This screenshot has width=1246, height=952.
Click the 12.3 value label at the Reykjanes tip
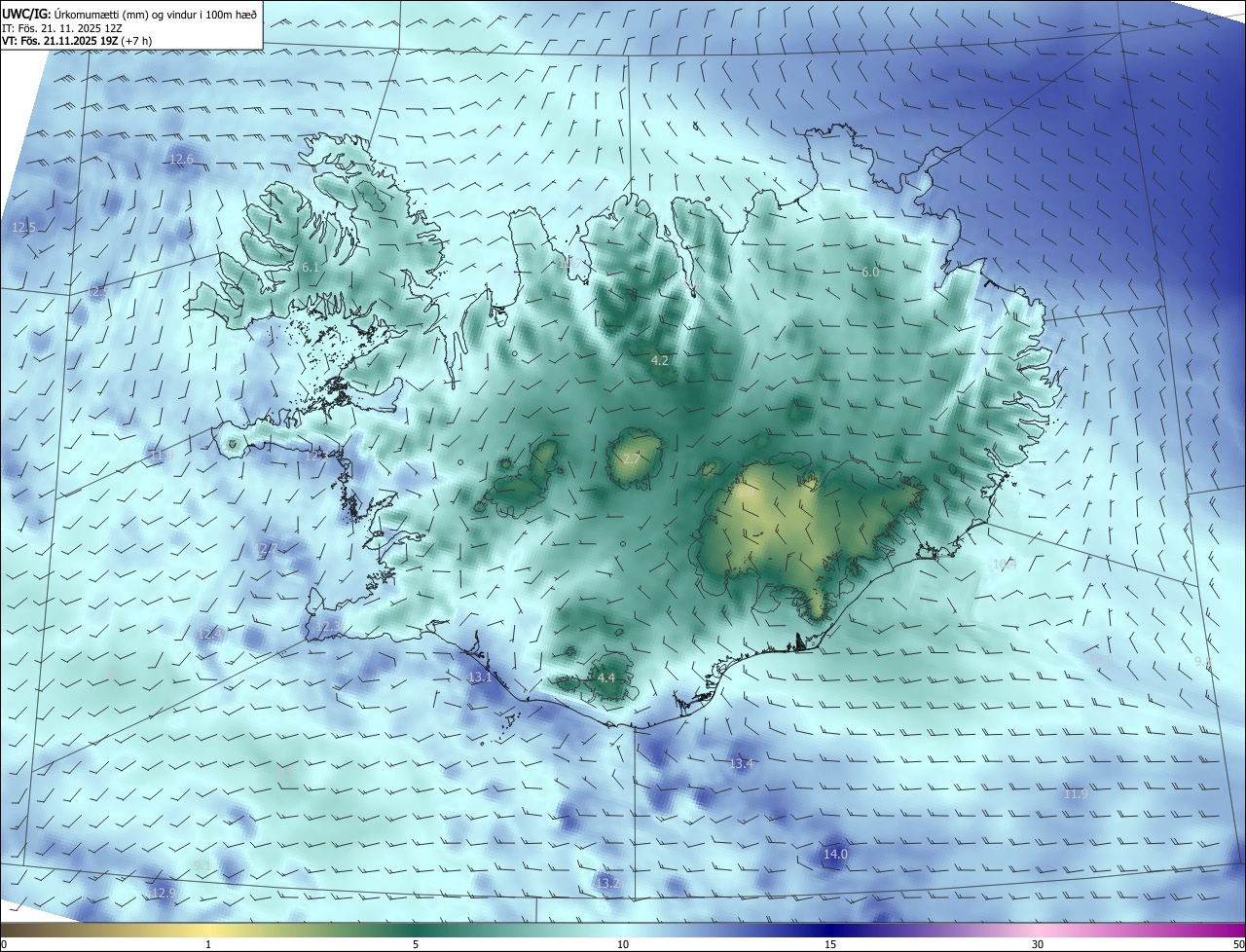(329, 626)
